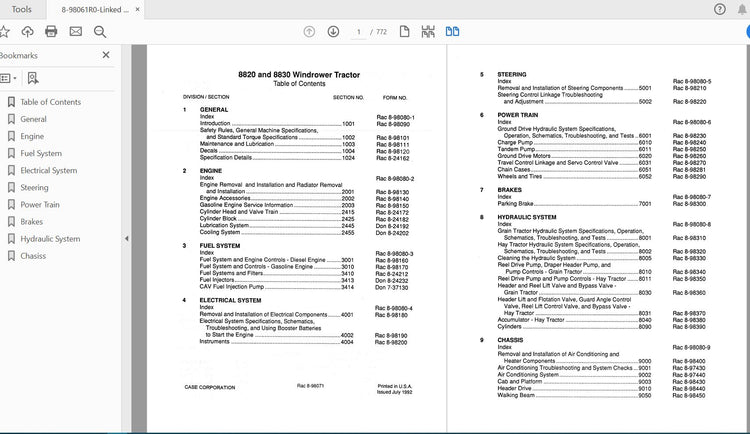Print the document with printer icon
The height and width of the screenshot is (434, 750).
click(51, 32)
